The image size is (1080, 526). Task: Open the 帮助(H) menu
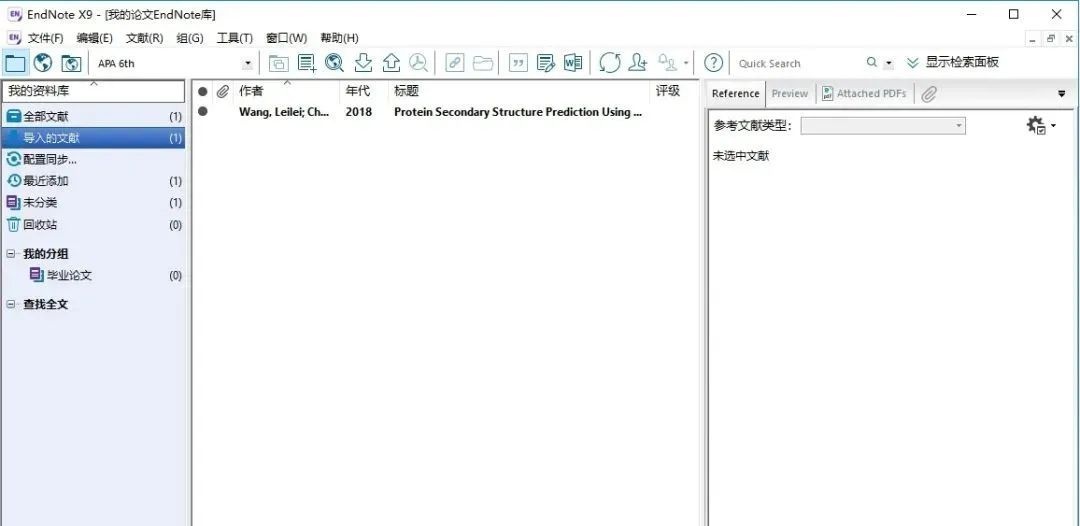tap(340, 38)
